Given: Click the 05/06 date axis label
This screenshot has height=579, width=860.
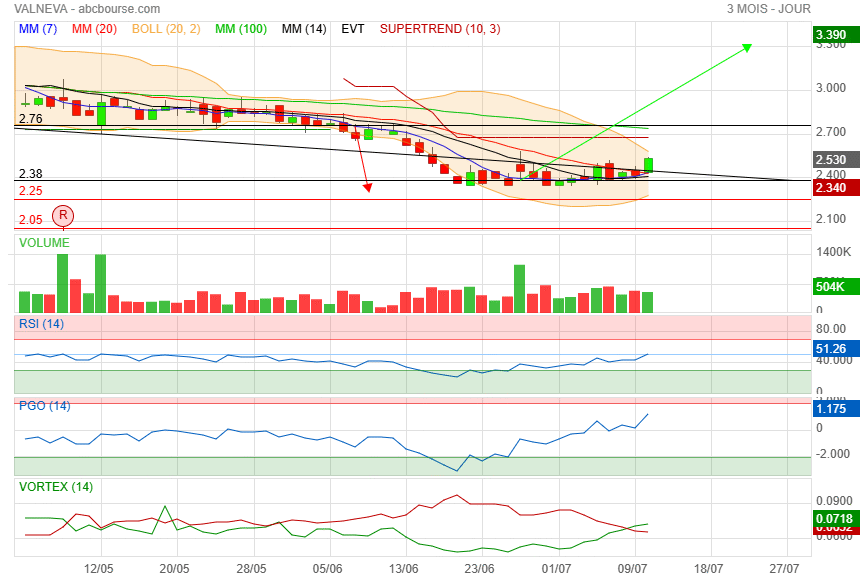Looking at the screenshot, I should pos(327,569).
